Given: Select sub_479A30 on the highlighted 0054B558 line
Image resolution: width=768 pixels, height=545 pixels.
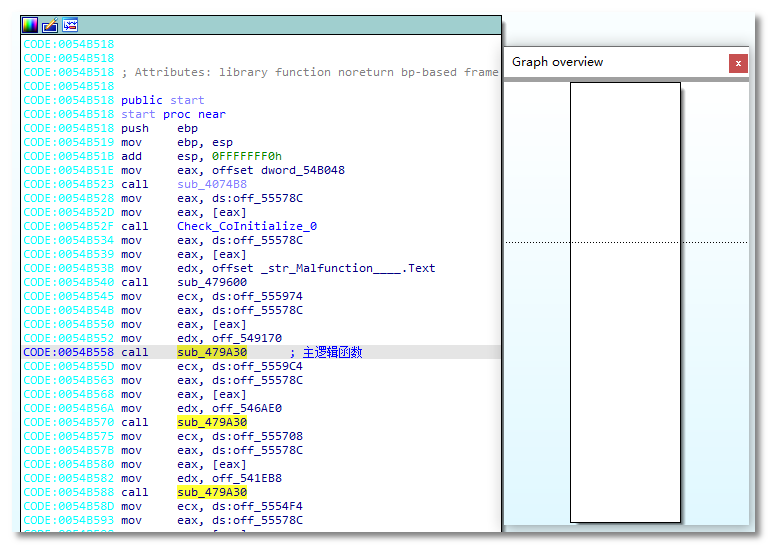Looking at the screenshot, I should tap(212, 352).
